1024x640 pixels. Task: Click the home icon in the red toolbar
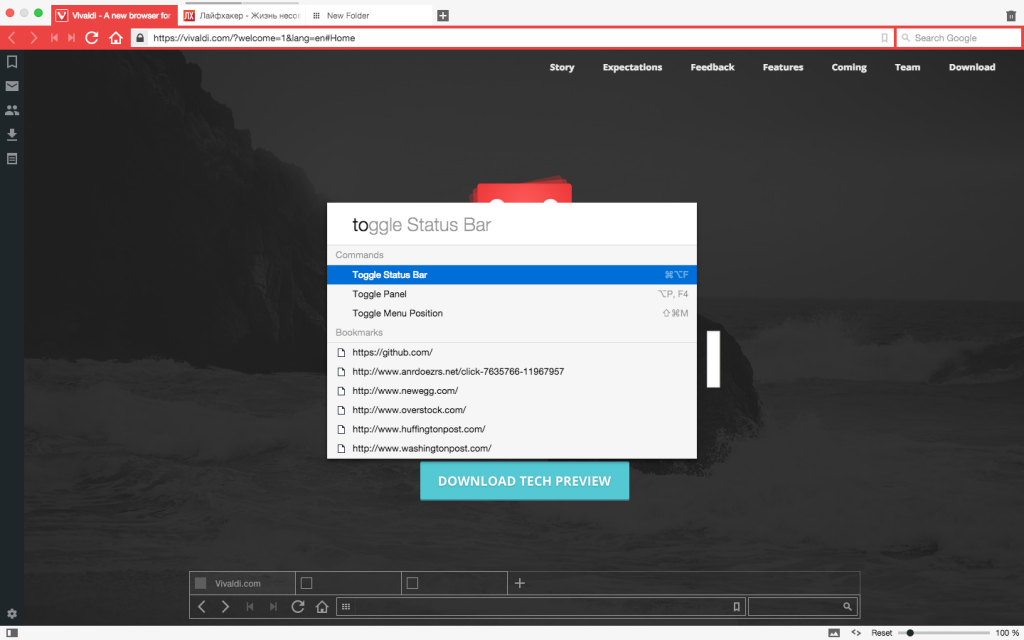[116, 38]
